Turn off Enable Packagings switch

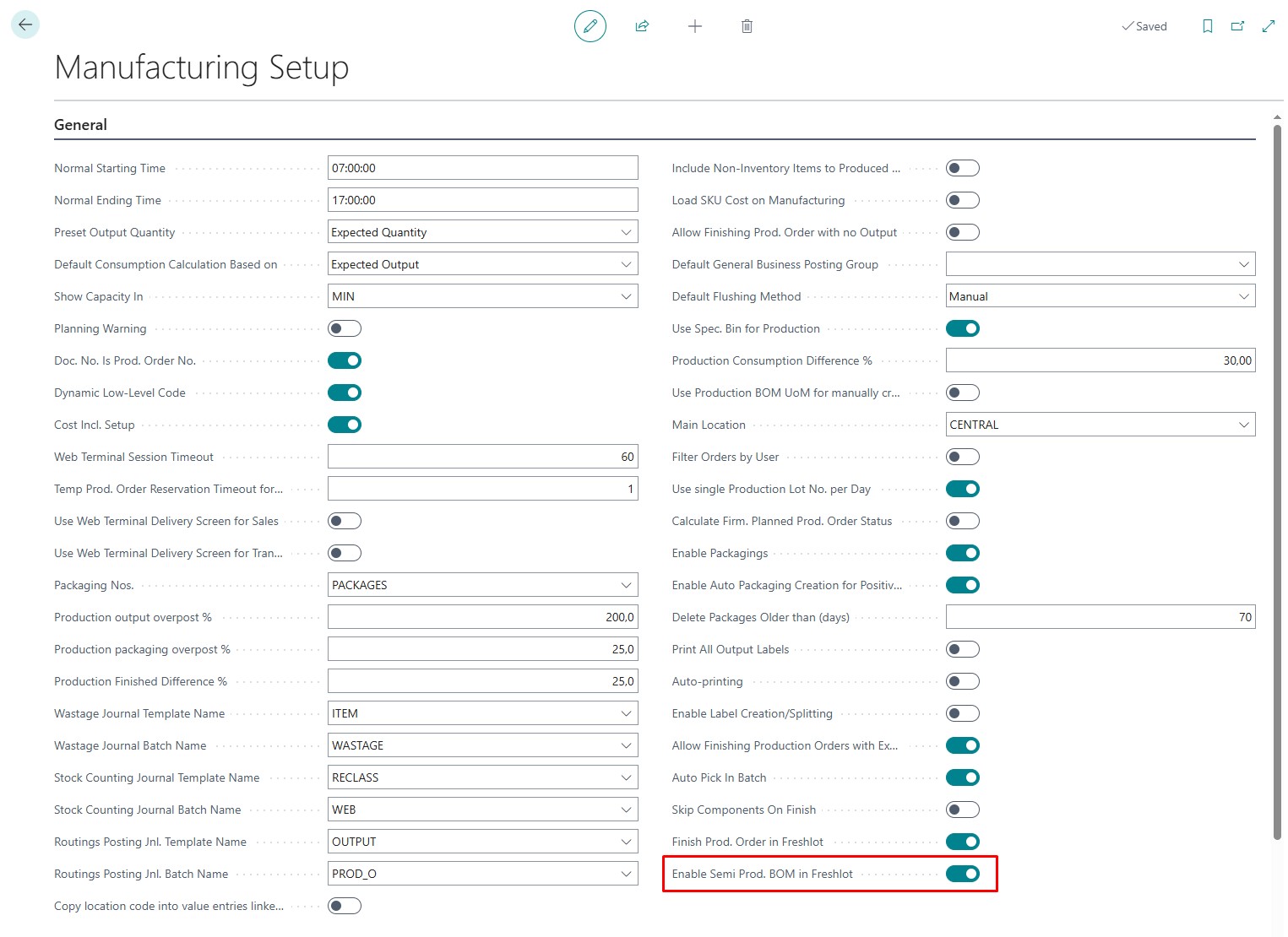tap(963, 553)
